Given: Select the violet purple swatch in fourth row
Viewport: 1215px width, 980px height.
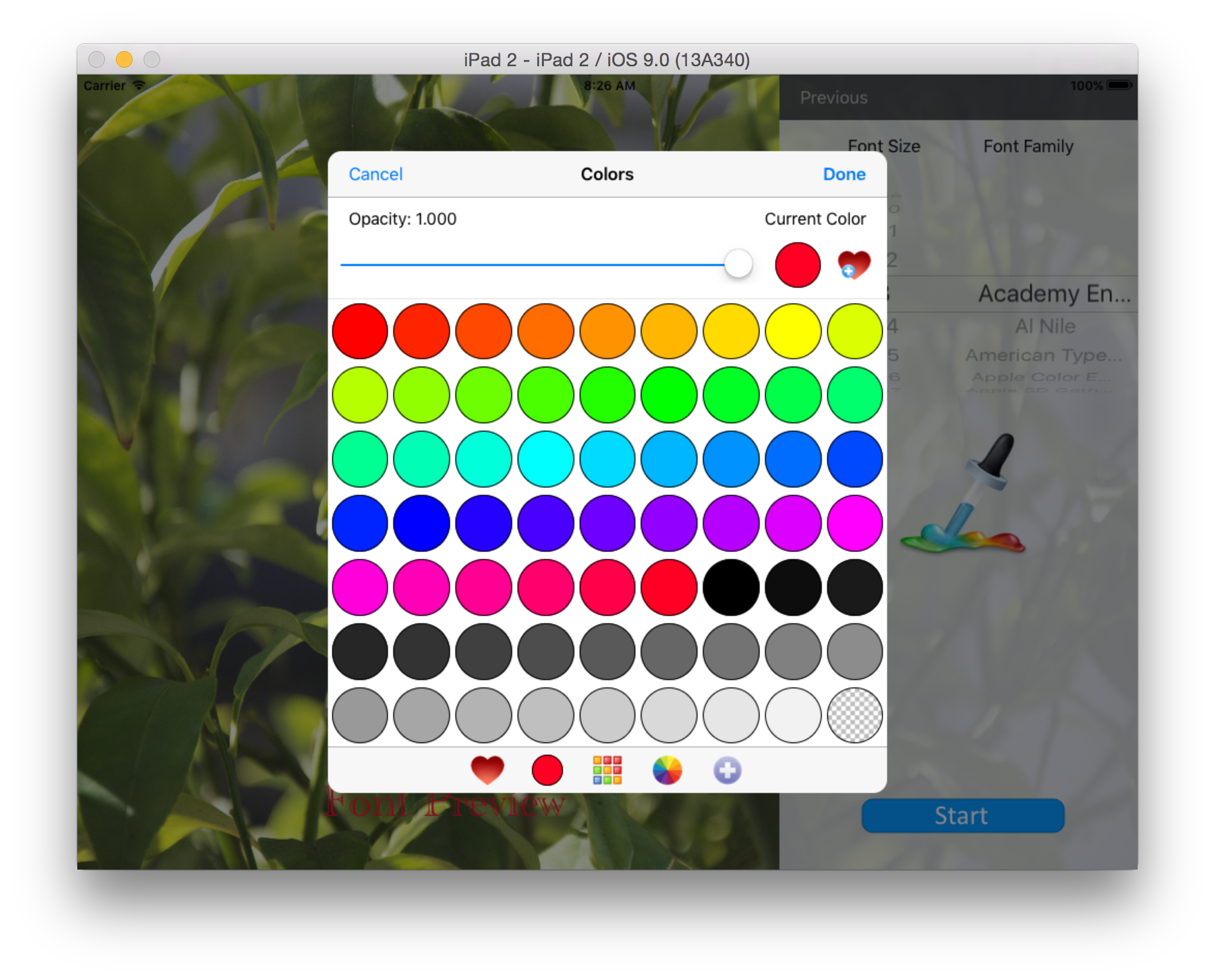Looking at the screenshot, I should [669, 523].
